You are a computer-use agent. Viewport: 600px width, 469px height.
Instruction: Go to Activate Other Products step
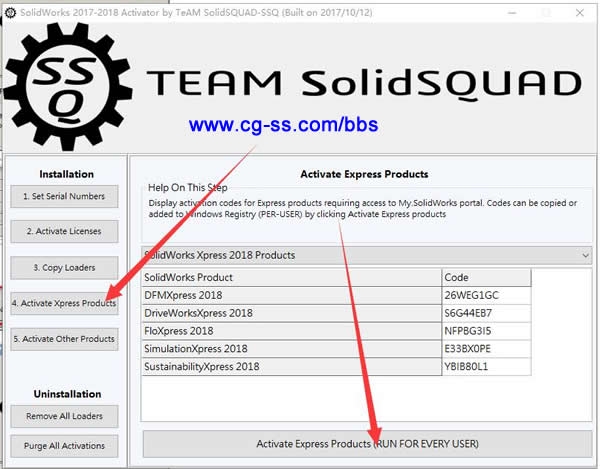coord(64,339)
